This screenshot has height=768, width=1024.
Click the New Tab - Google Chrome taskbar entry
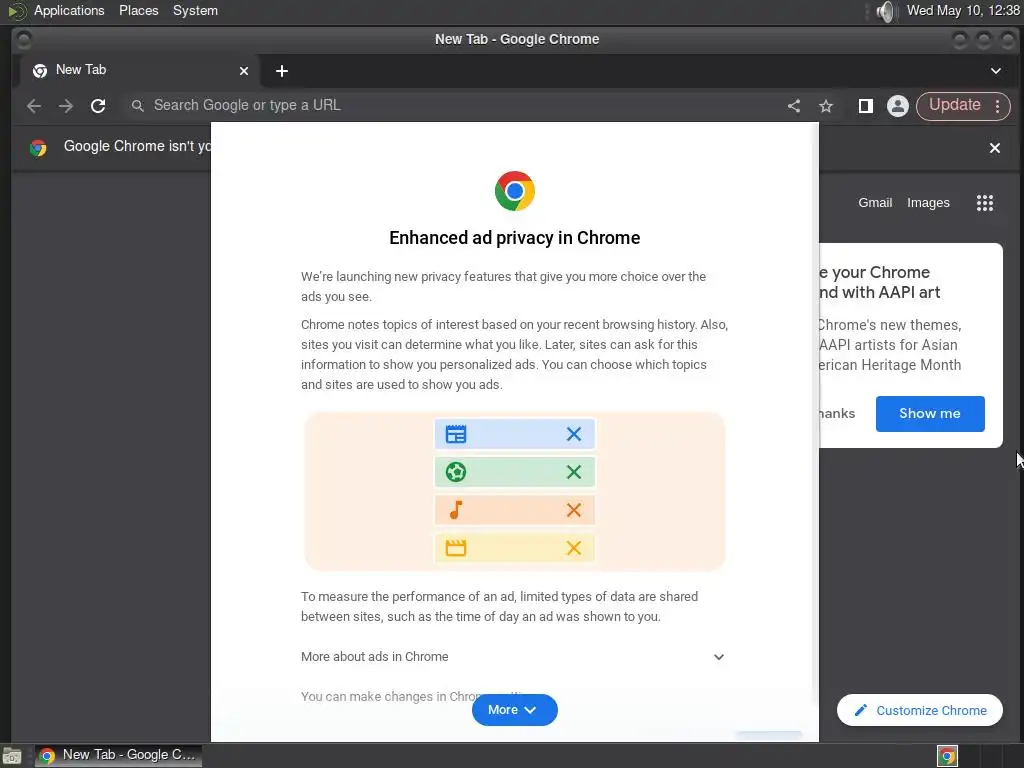click(x=118, y=756)
